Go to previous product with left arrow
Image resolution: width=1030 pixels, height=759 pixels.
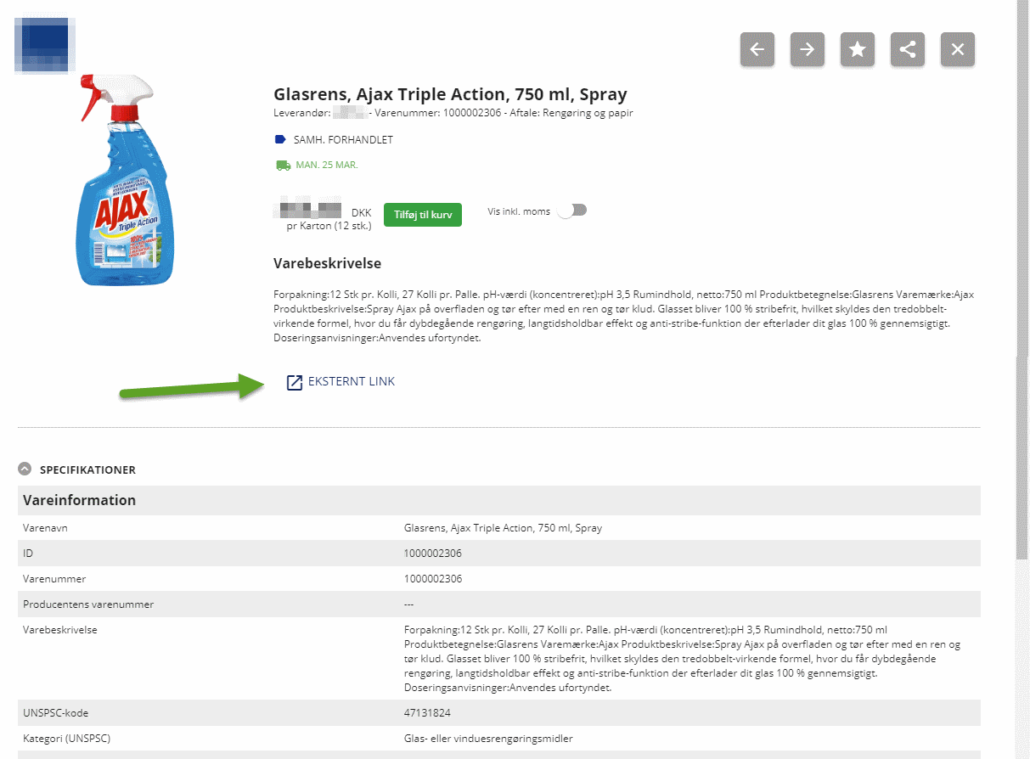tap(757, 49)
